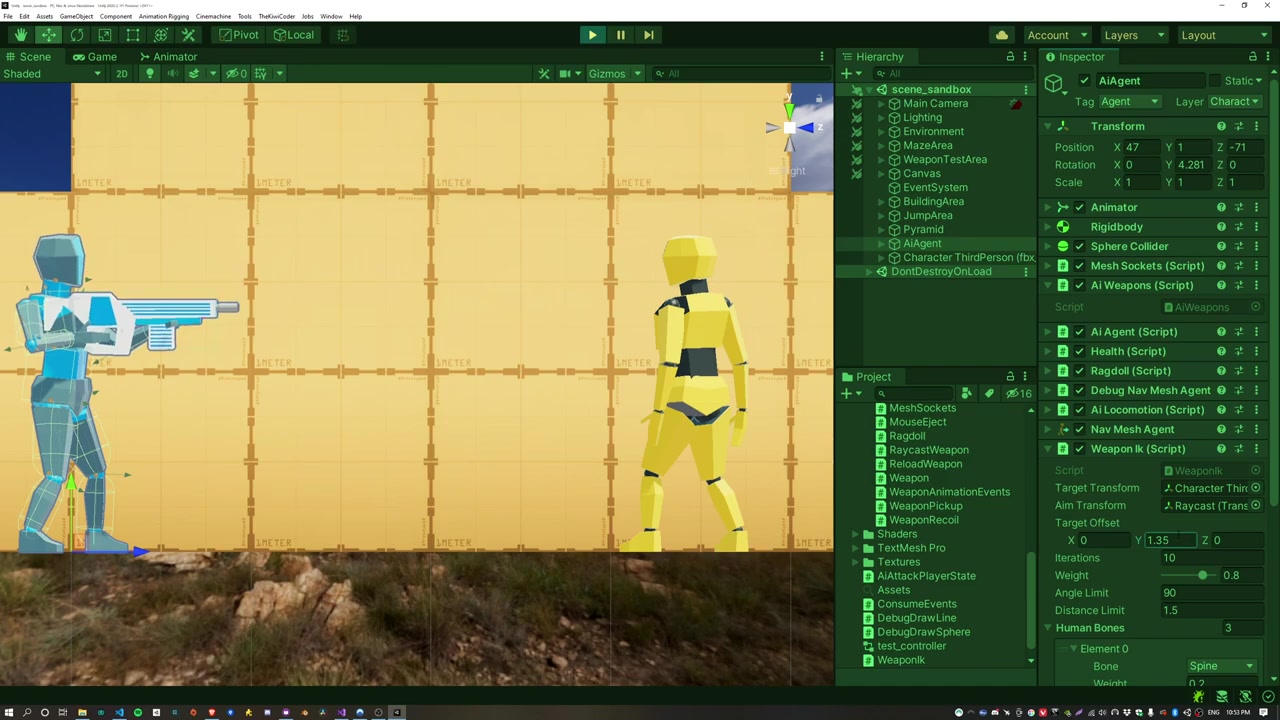
Task: Select the Hand tool in the toolbar
Action: click(20, 35)
